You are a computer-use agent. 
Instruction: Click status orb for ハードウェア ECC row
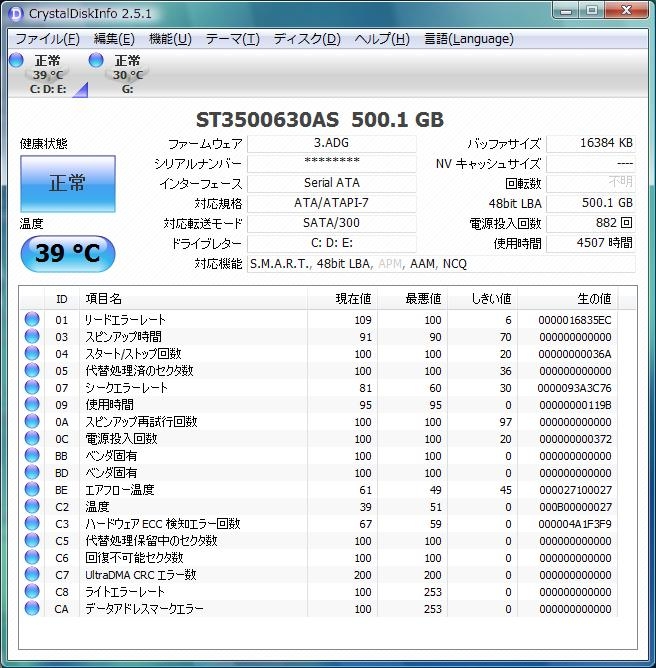coord(32,524)
